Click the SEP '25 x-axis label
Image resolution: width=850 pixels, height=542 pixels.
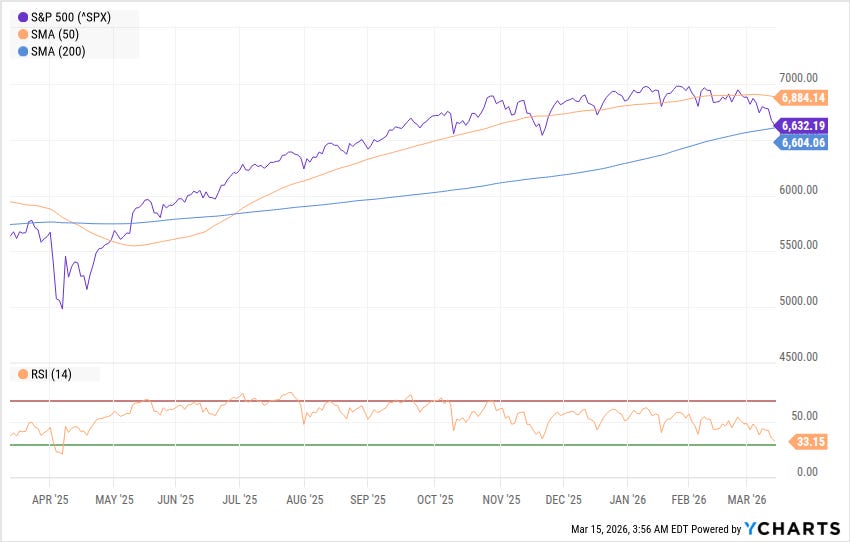[x=368, y=500]
